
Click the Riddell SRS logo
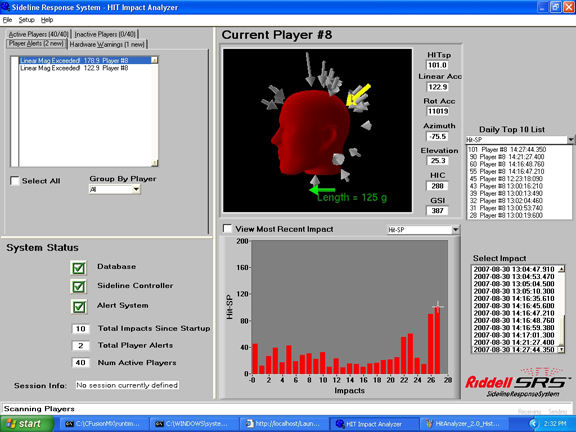point(517,382)
